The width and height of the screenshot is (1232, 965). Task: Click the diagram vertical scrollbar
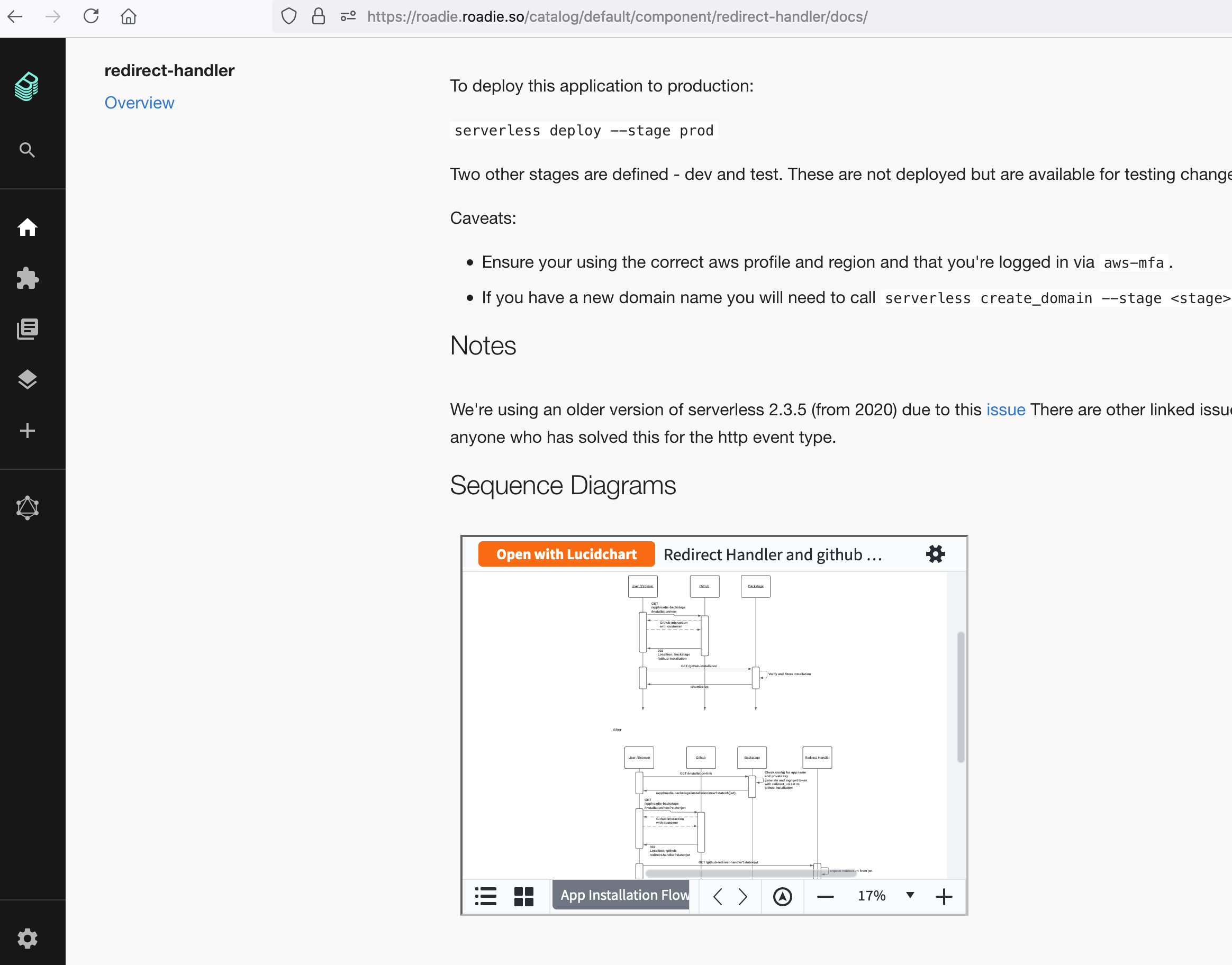[960, 697]
